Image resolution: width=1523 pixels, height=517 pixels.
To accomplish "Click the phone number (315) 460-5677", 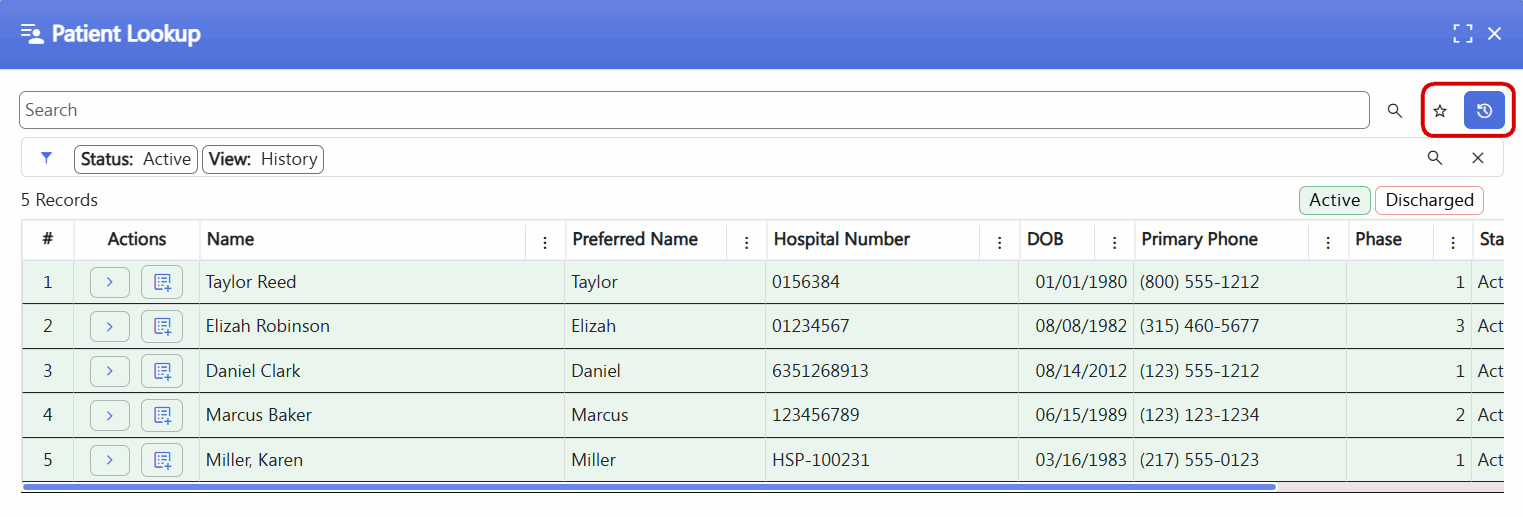I will tap(1199, 326).
